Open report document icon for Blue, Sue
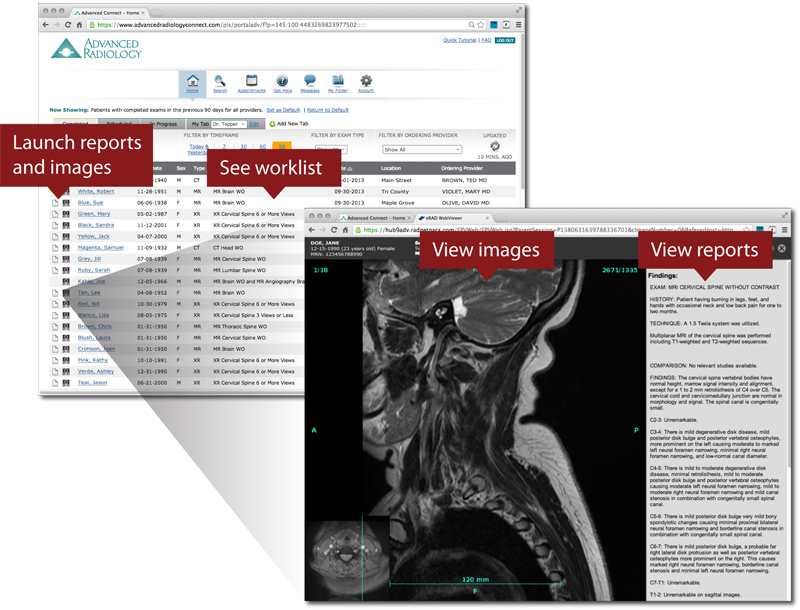 pyautogui.click(x=55, y=203)
